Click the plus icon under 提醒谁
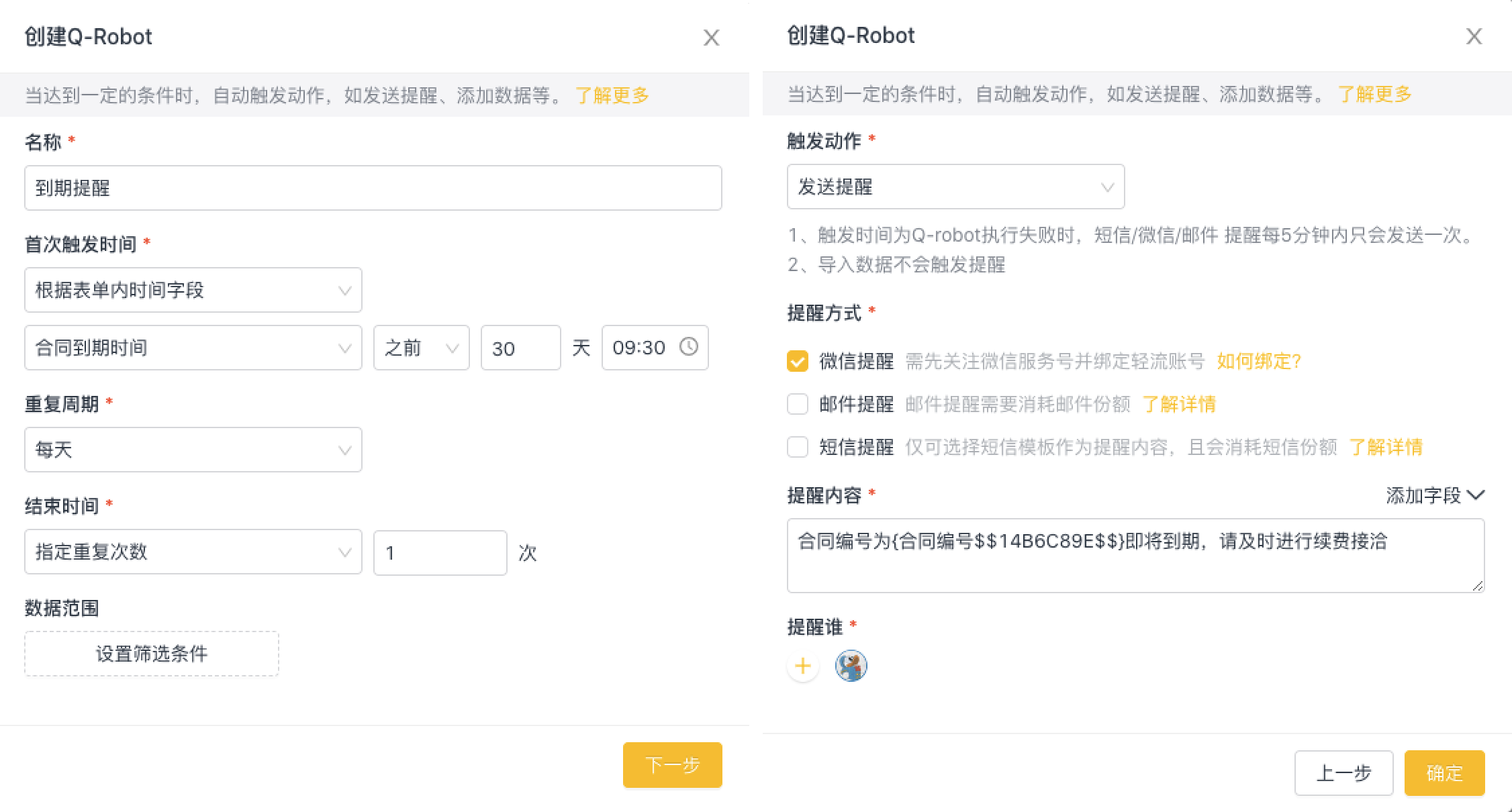Screen dimensions: 1512x812 802,666
